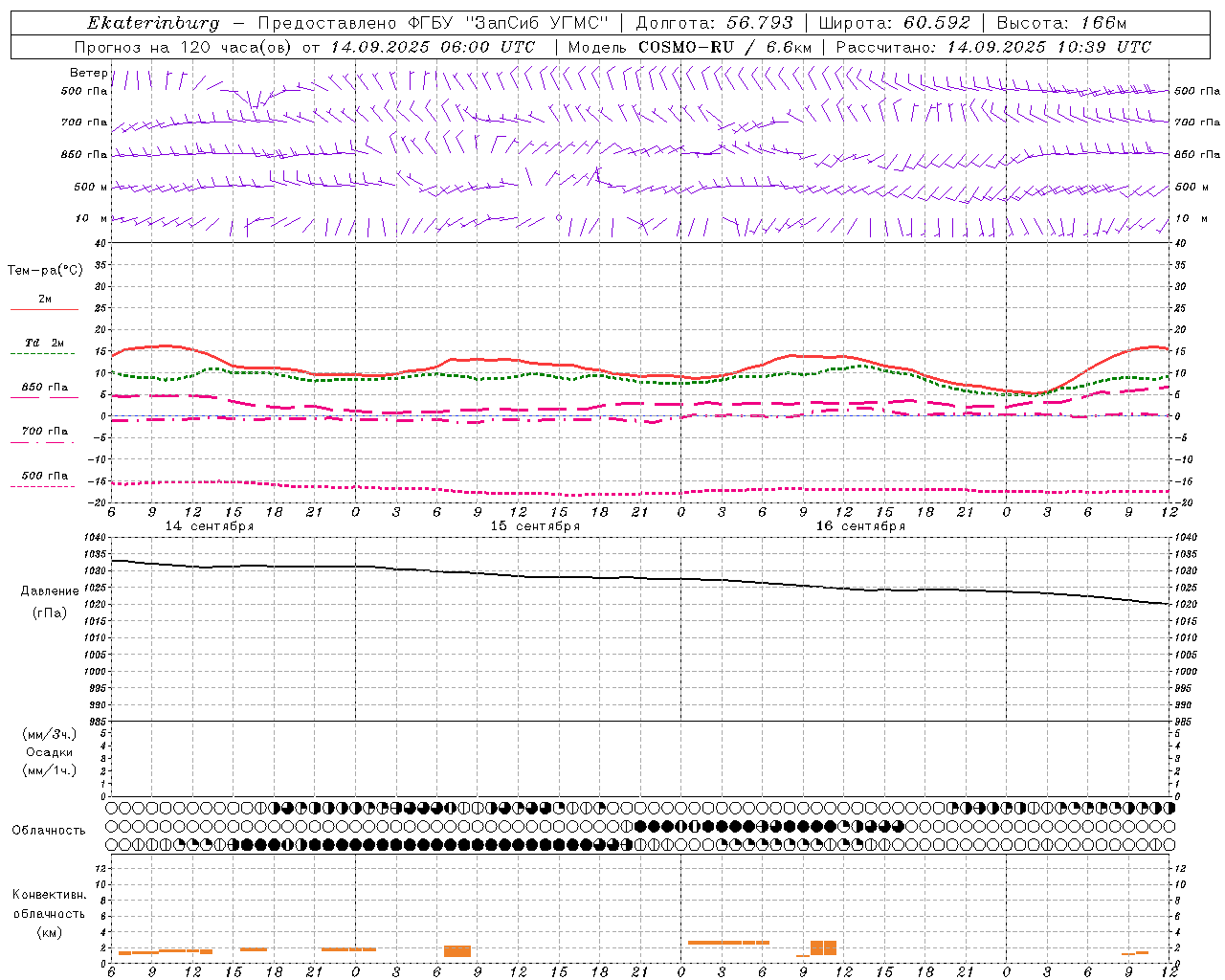This screenshot has width=1225, height=980.
Task: Select the "Прогноз на 120 часа(ов)" forecast text
Action: pyautogui.click(x=185, y=47)
